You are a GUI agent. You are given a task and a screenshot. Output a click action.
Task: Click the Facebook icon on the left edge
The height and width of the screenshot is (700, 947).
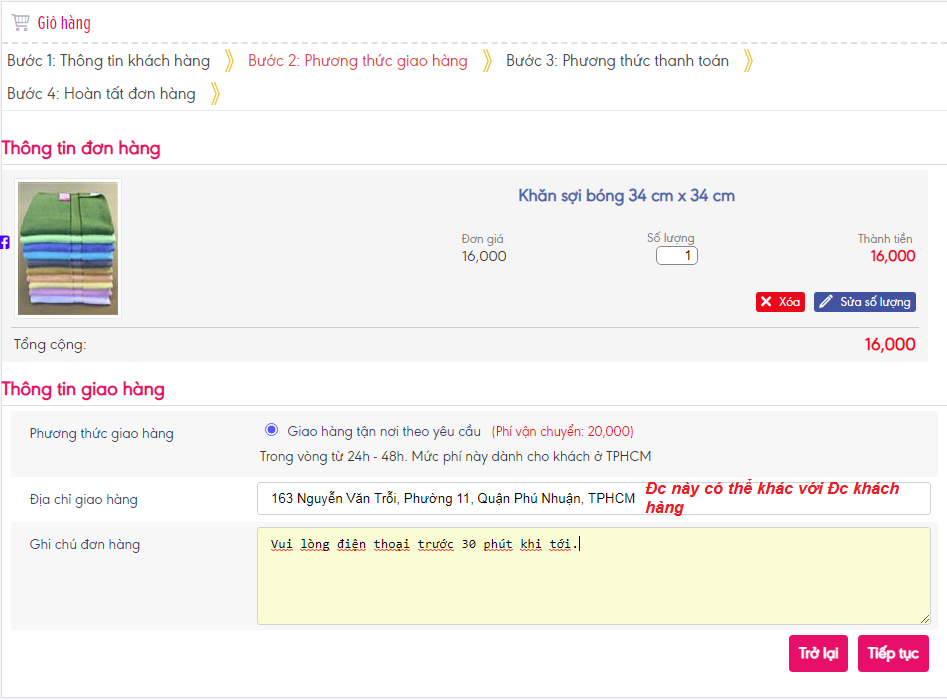[x=5, y=242]
